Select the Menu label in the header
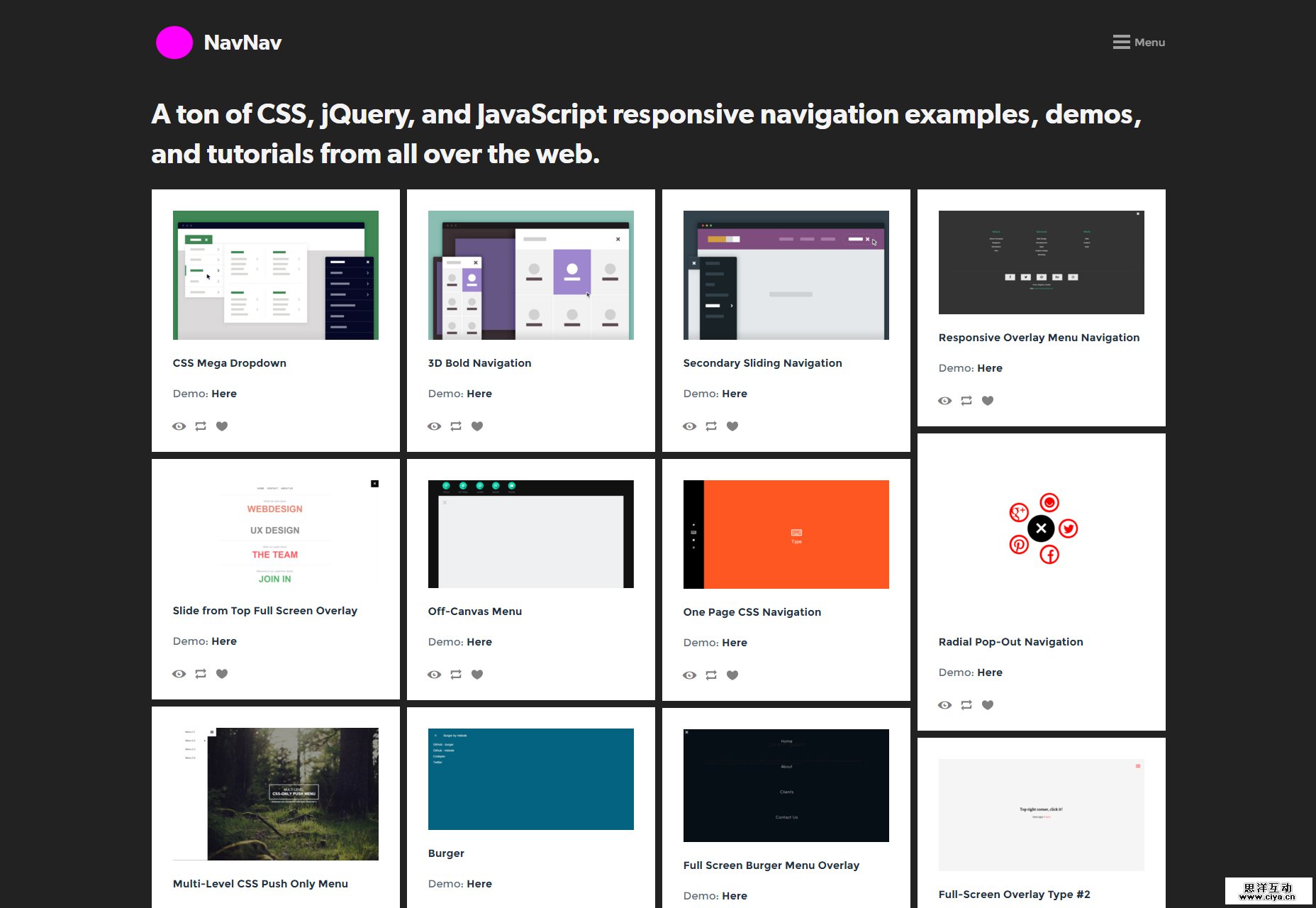 click(x=1149, y=42)
